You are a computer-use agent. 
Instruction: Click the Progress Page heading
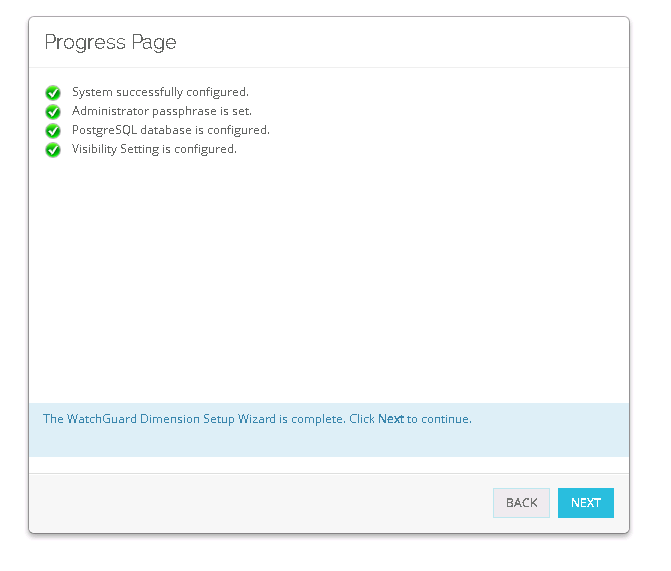tap(110, 42)
